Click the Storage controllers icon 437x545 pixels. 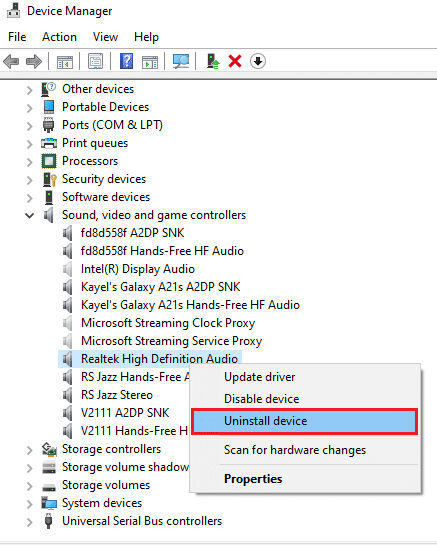(49, 449)
